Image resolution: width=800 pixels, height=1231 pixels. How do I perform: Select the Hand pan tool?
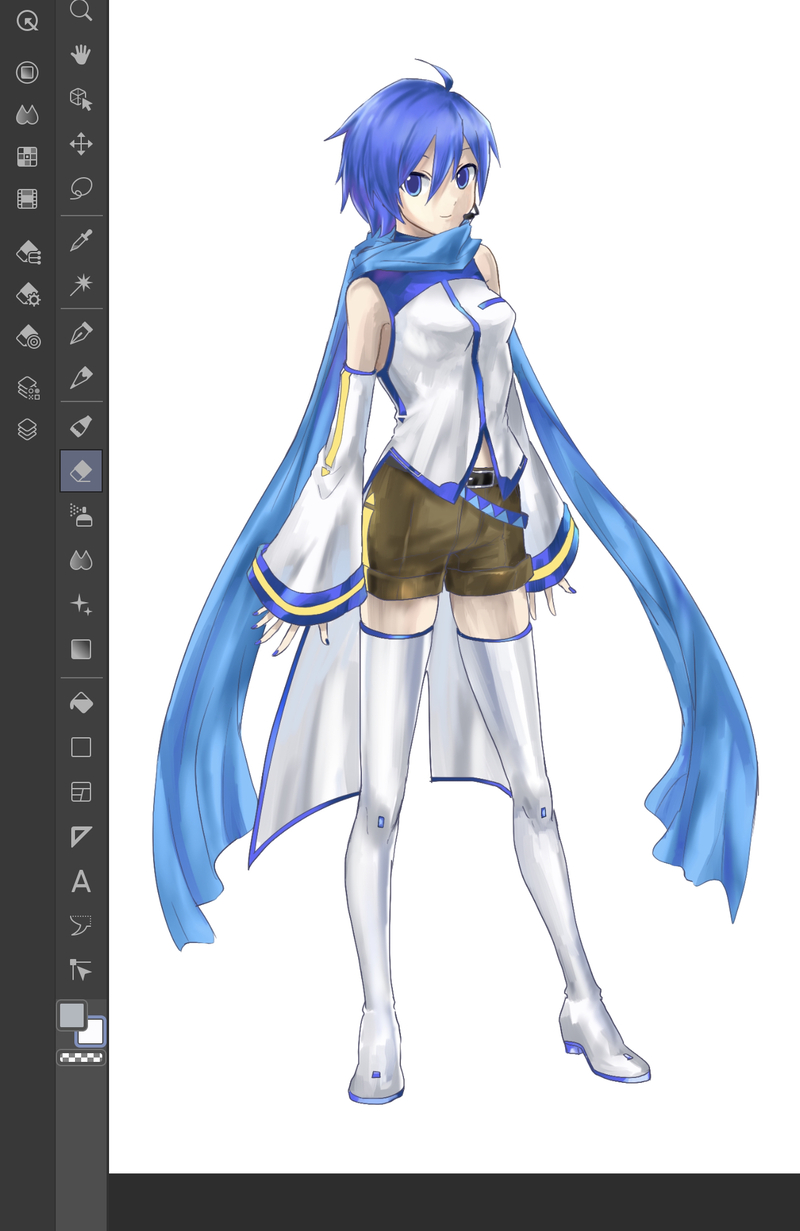81,54
